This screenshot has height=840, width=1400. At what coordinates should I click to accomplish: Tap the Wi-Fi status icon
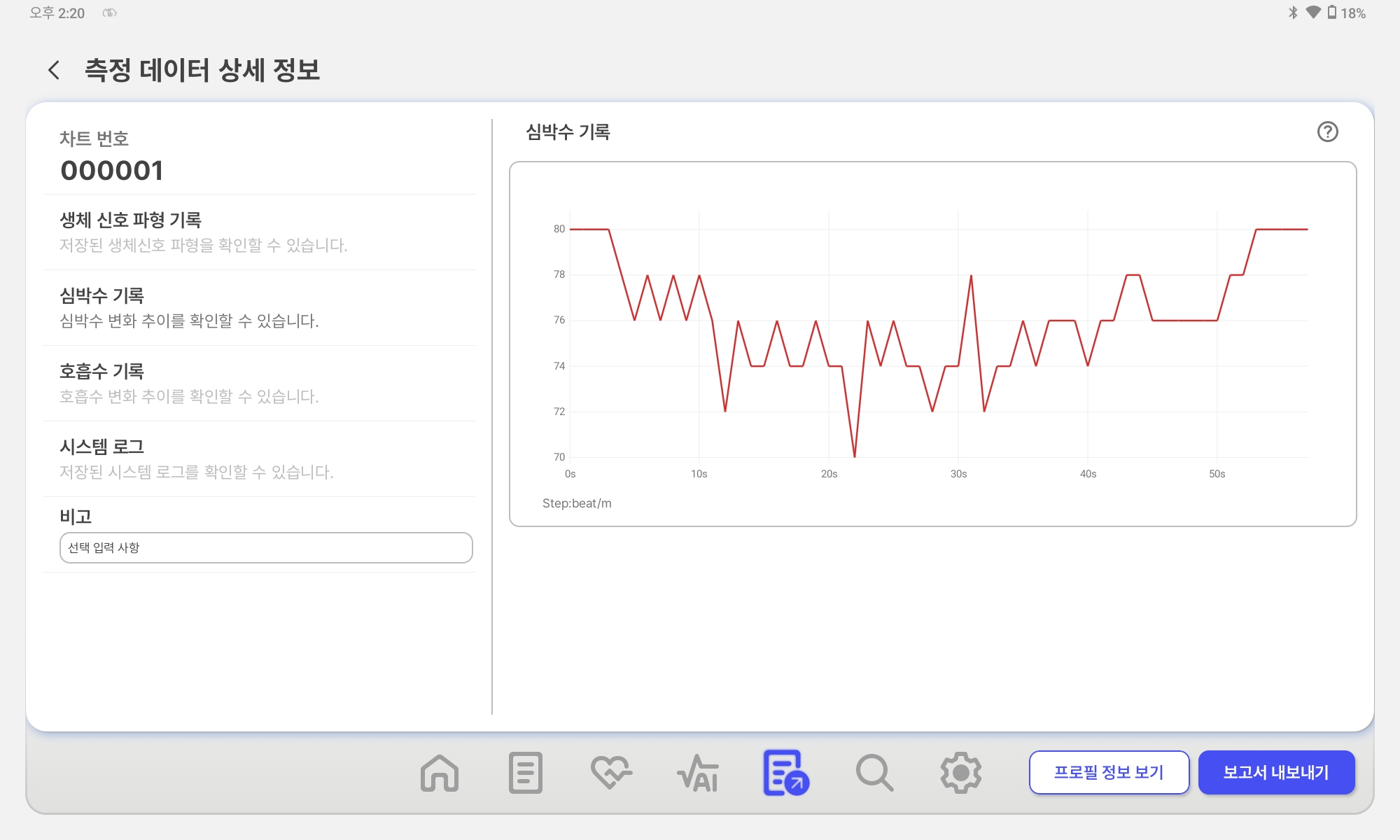pyautogui.click(x=1313, y=13)
